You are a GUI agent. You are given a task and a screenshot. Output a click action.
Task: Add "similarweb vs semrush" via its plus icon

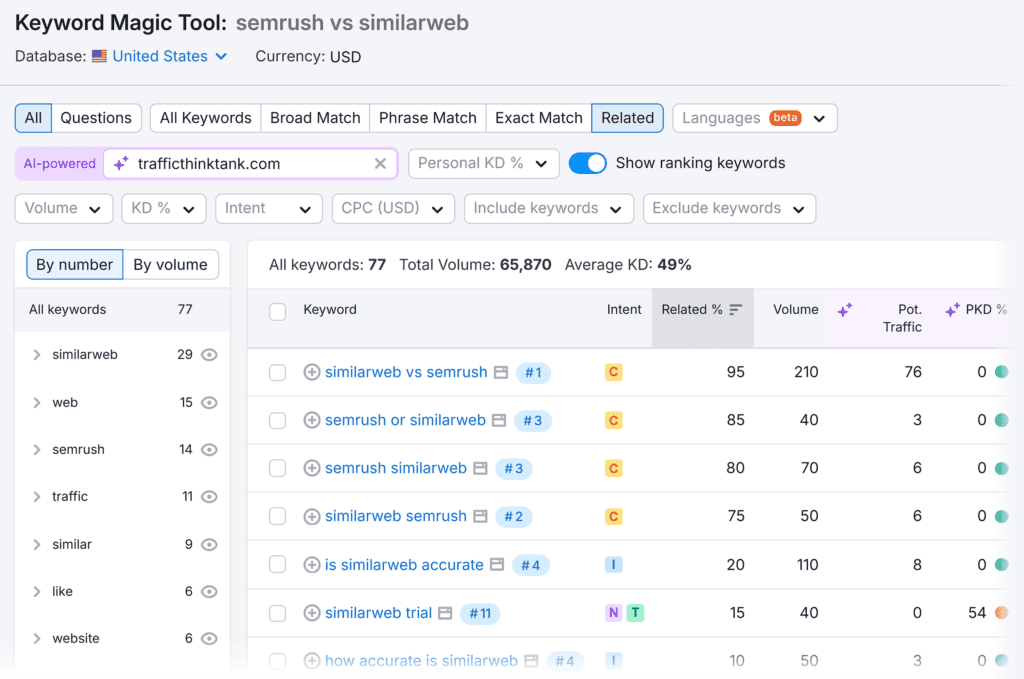pos(311,372)
